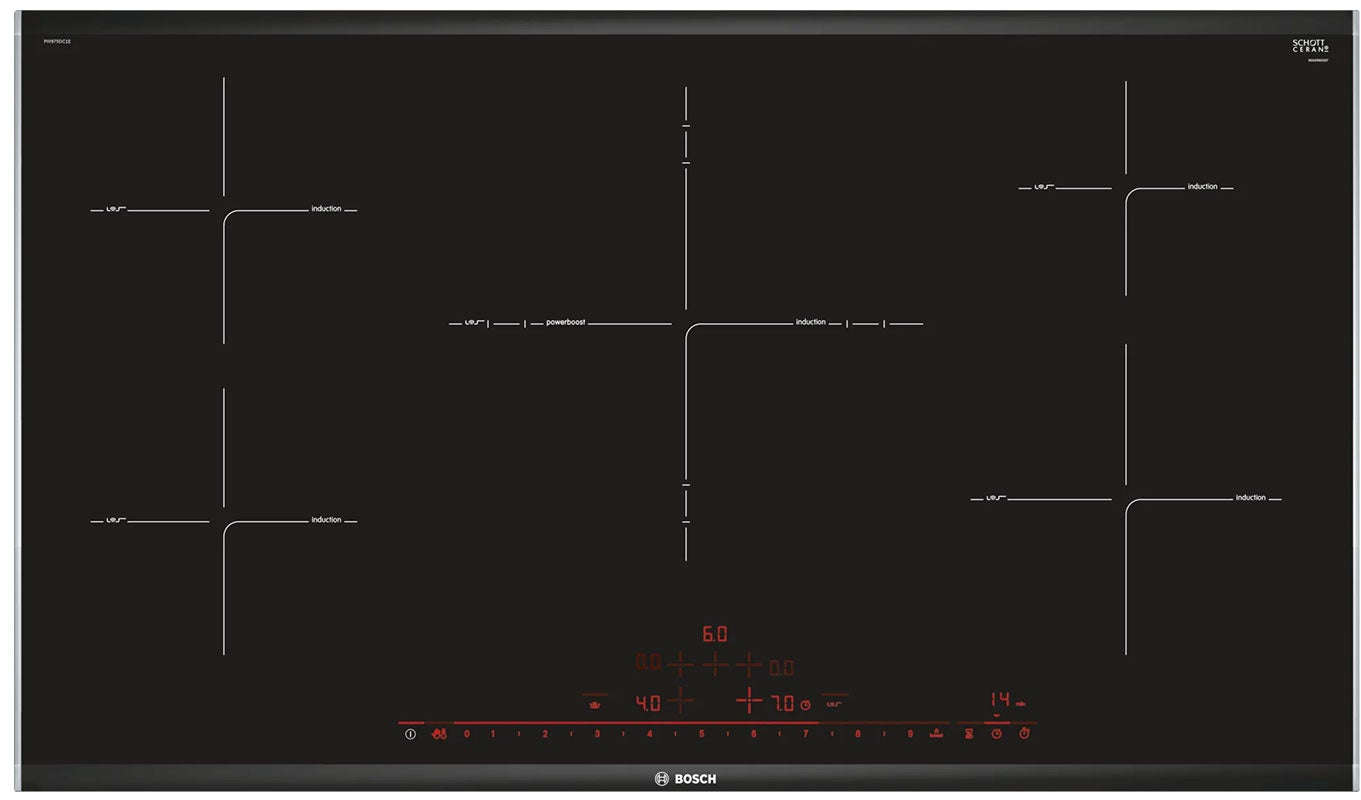Select the front-right zone cross showing 7.0
This screenshot has width=1361, height=800.
pyautogui.click(x=749, y=700)
